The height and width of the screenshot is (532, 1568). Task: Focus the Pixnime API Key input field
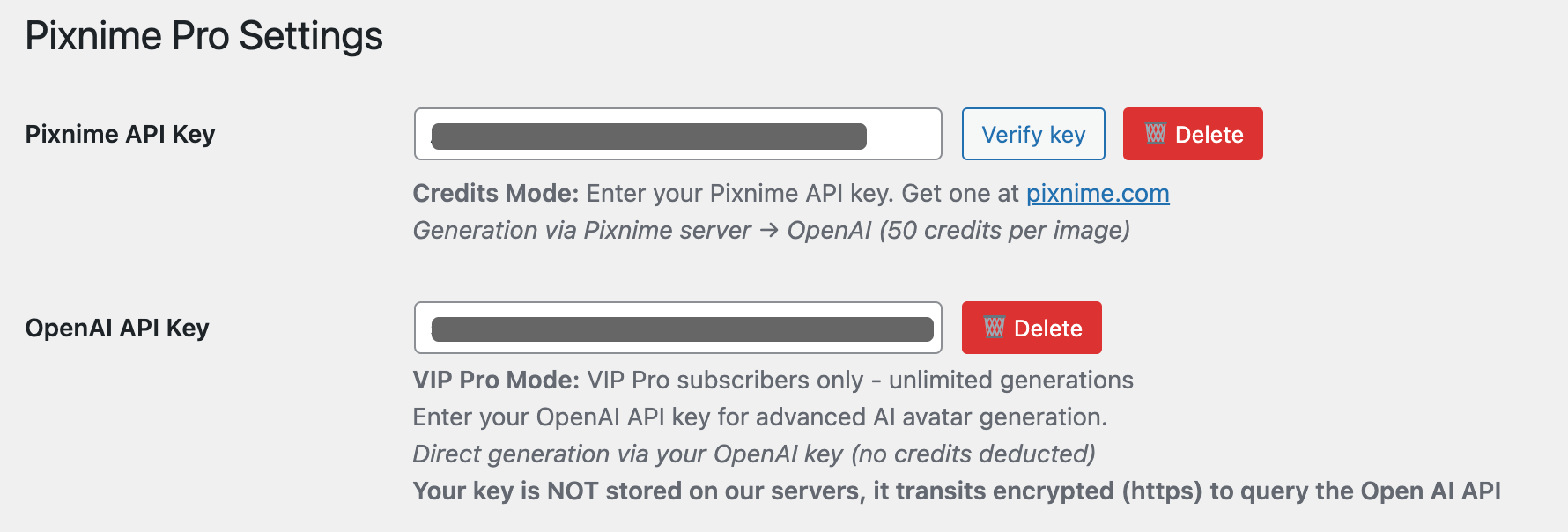pos(678,134)
